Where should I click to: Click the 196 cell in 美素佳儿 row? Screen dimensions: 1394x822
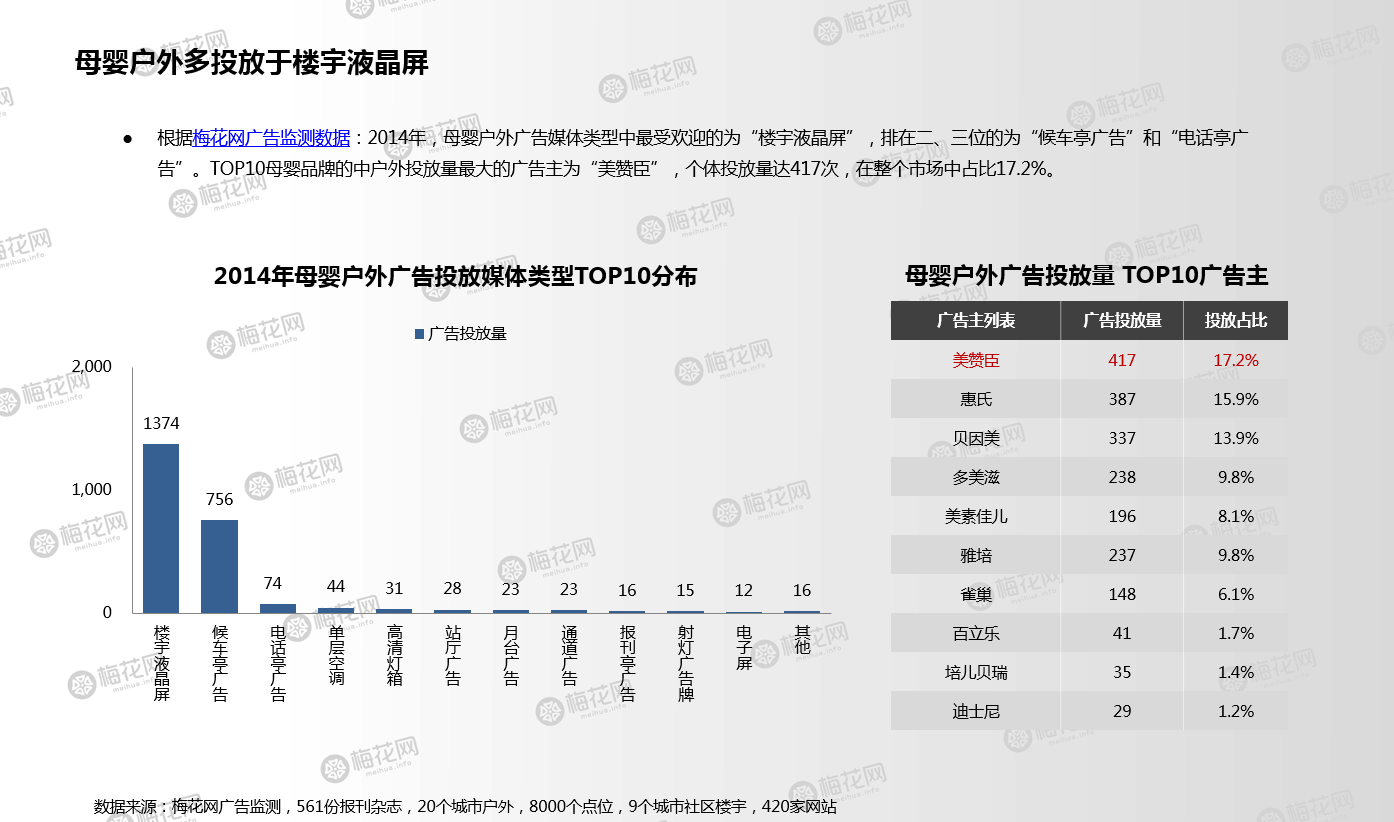(1122, 516)
